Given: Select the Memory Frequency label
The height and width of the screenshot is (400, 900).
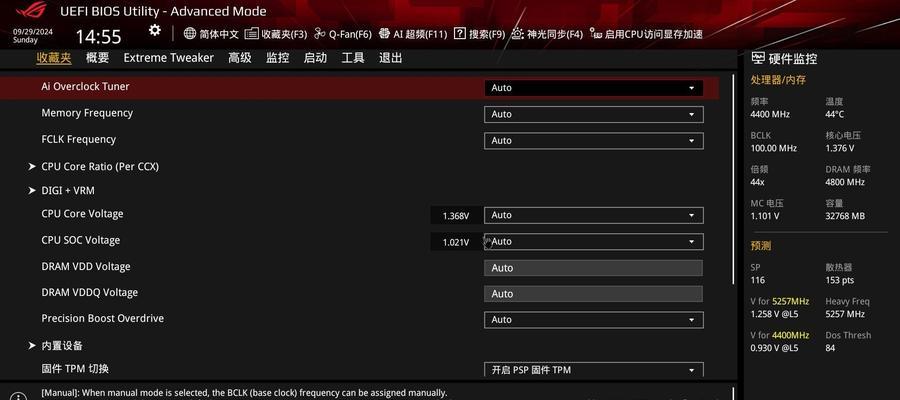Looking at the screenshot, I should pos(87,113).
